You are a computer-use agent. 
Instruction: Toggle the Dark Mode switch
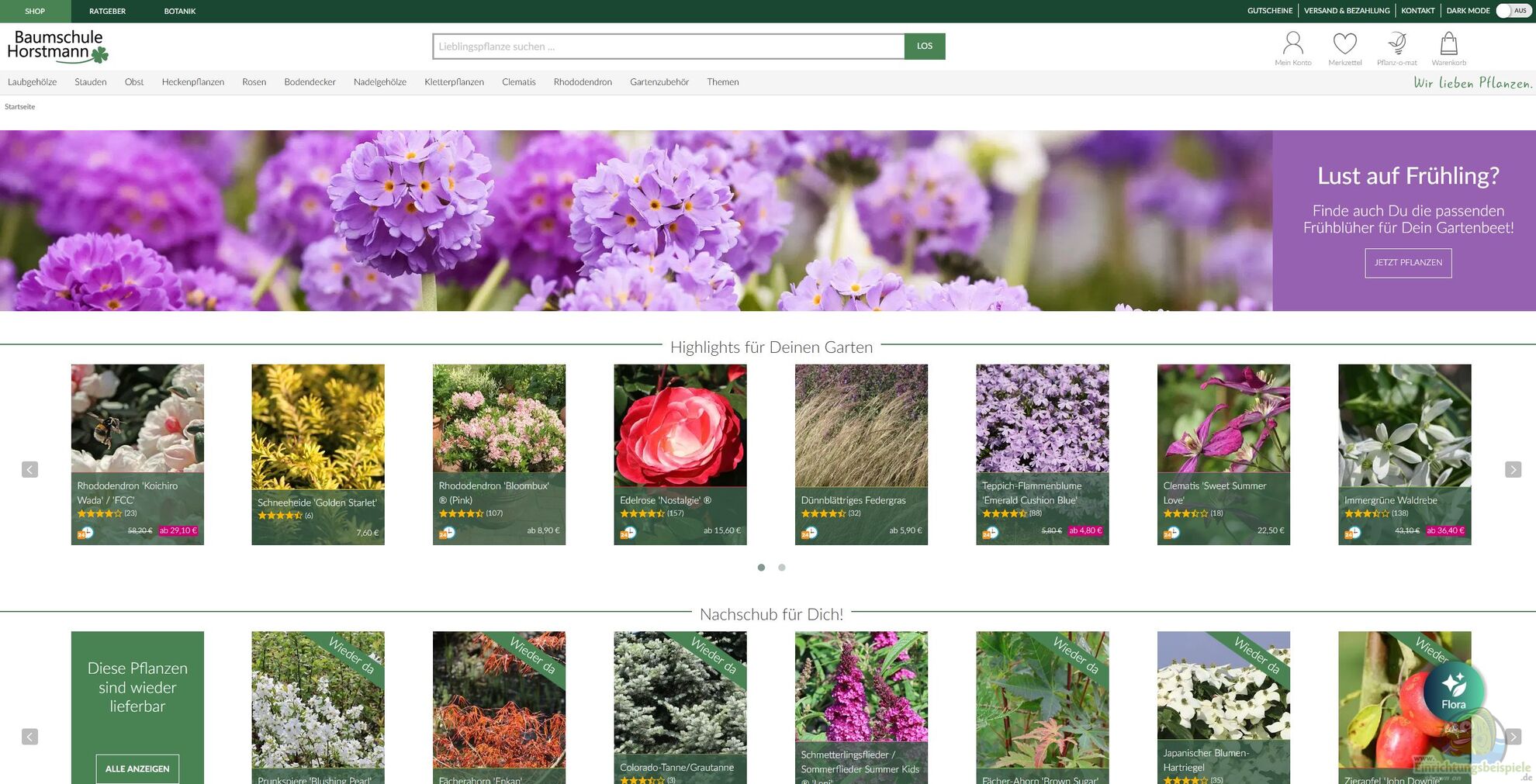pos(1513,11)
